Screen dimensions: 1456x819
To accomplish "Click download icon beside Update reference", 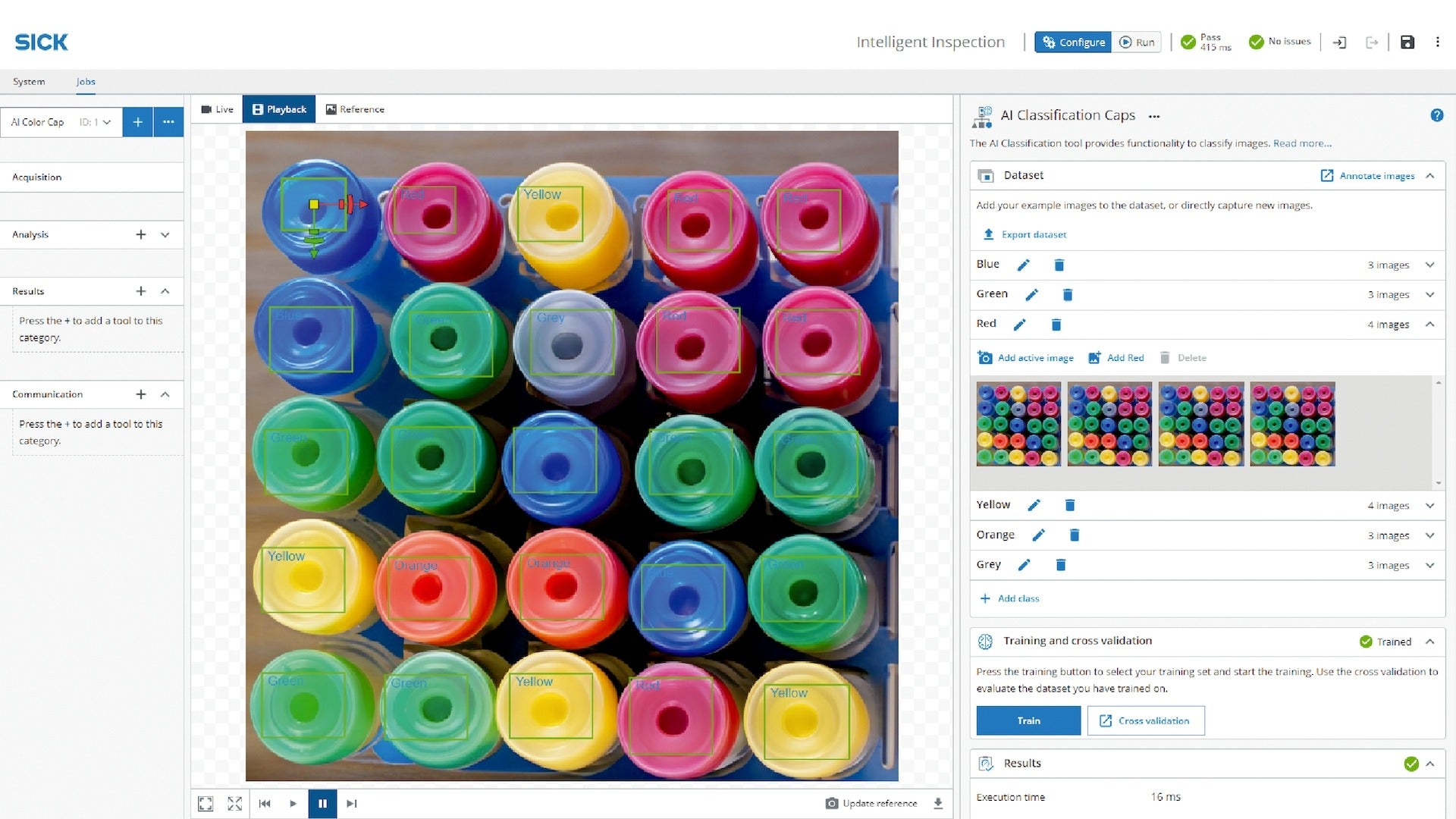I will pyautogui.click(x=938, y=803).
